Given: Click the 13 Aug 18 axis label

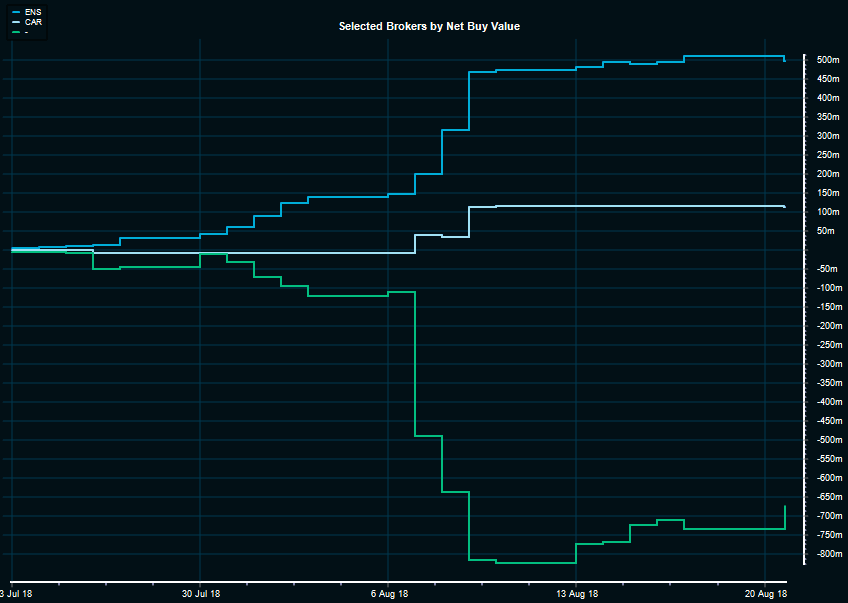Looking at the screenshot, I should 577,593.
